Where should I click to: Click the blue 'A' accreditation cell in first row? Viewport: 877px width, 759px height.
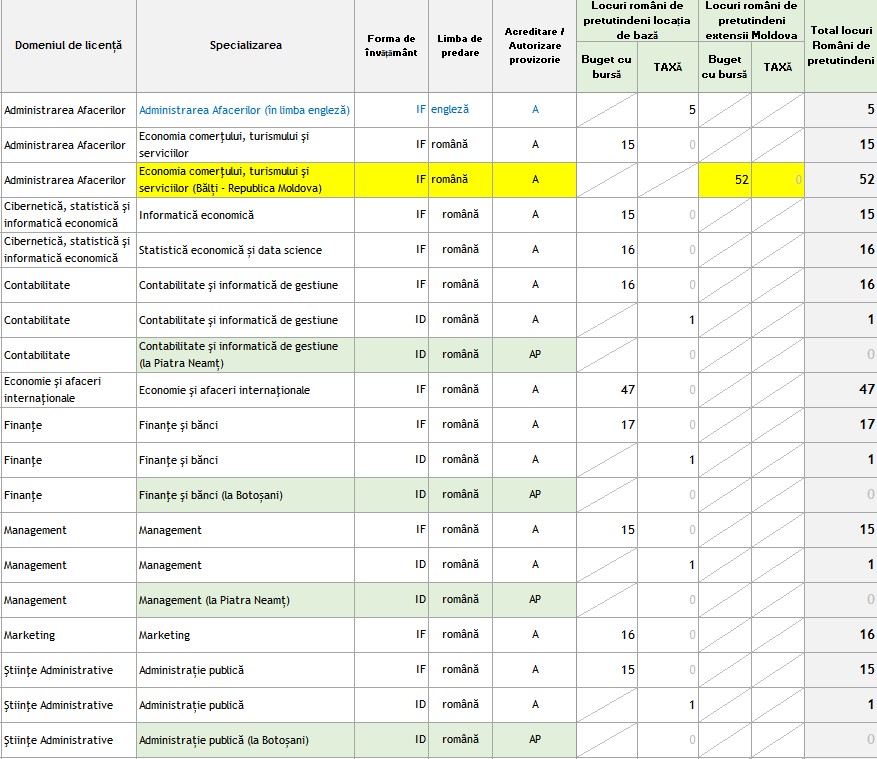(x=534, y=110)
